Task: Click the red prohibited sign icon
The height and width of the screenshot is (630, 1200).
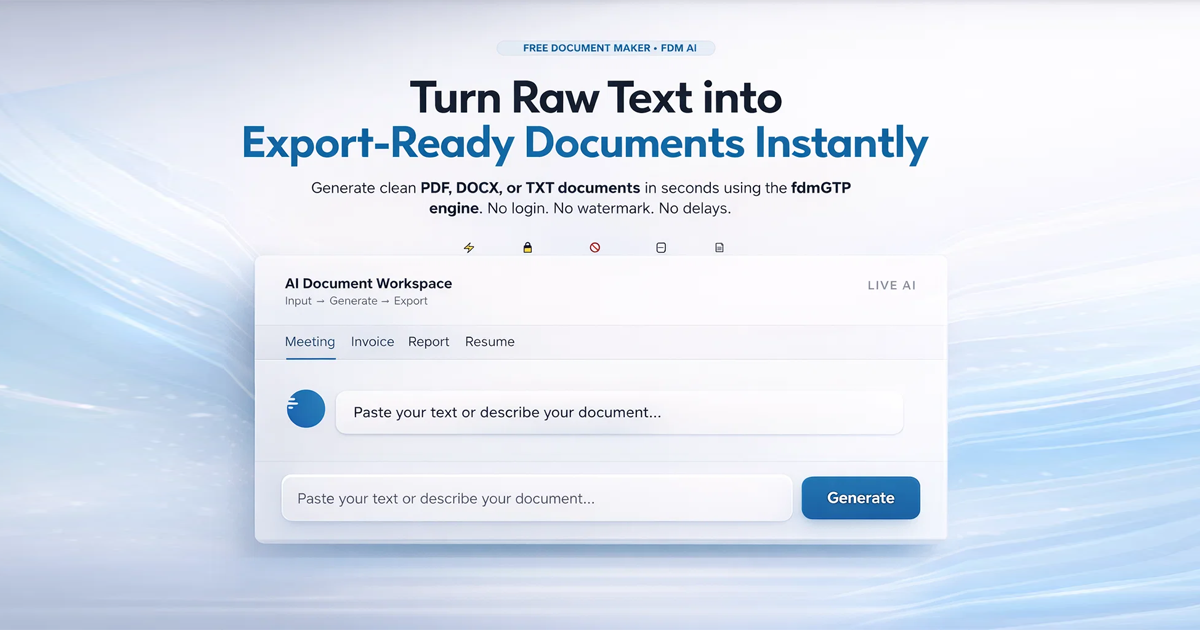Action: (595, 247)
